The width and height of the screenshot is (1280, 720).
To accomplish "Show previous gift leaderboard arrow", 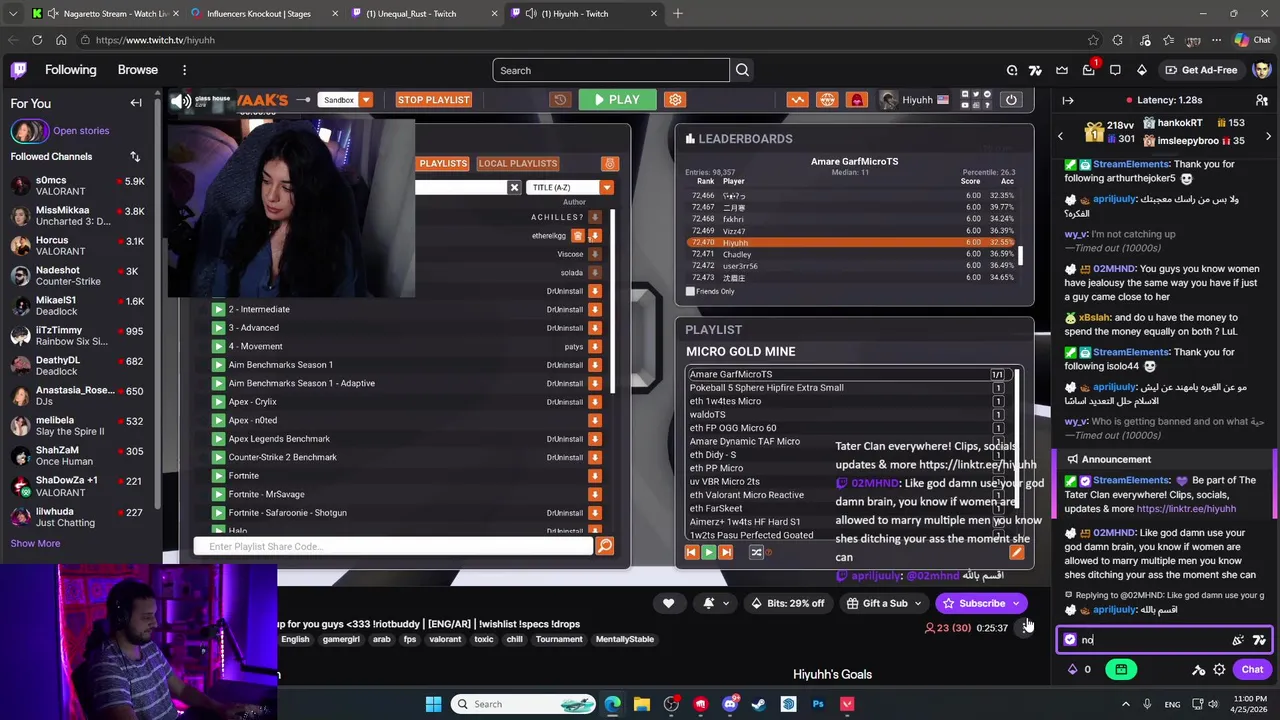I will coord(1060,135).
